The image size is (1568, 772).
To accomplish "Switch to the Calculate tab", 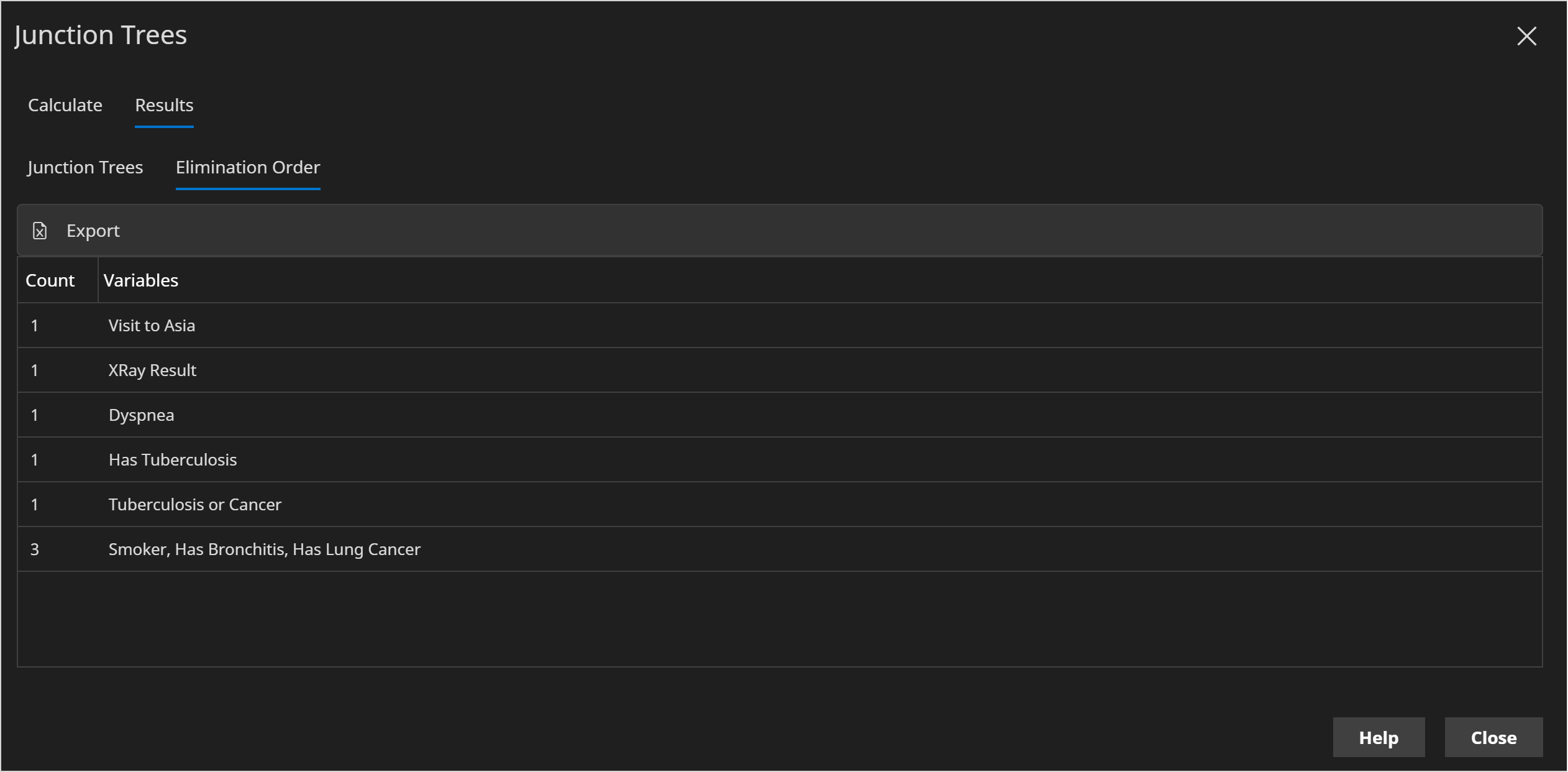I will coord(65,105).
